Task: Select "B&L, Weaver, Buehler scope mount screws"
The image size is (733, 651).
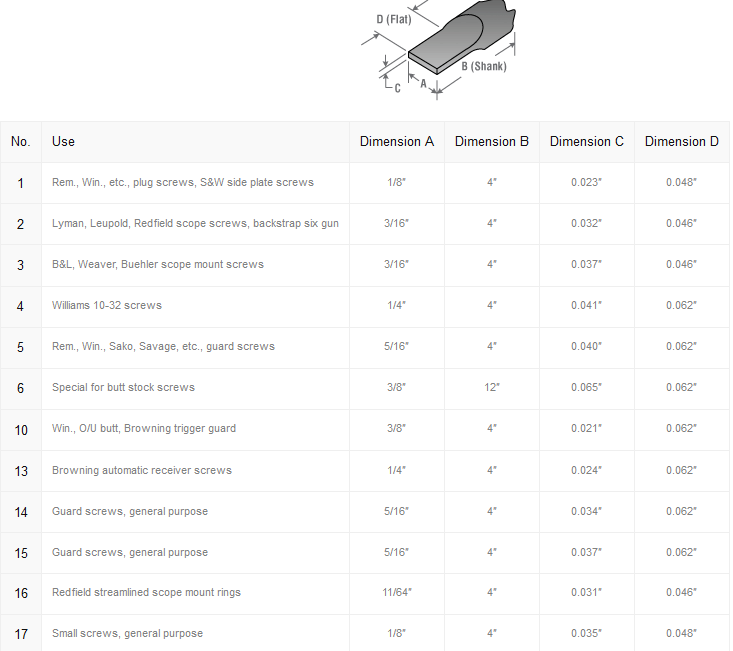Action: [158, 264]
